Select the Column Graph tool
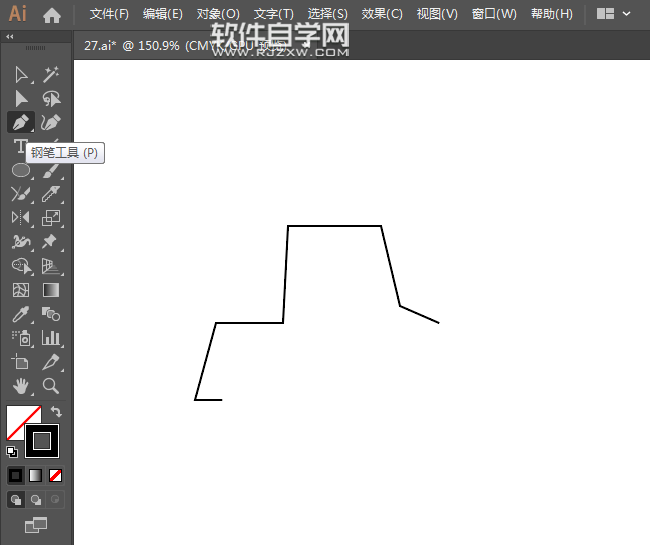The image size is (650, 545). click(51, 338)
